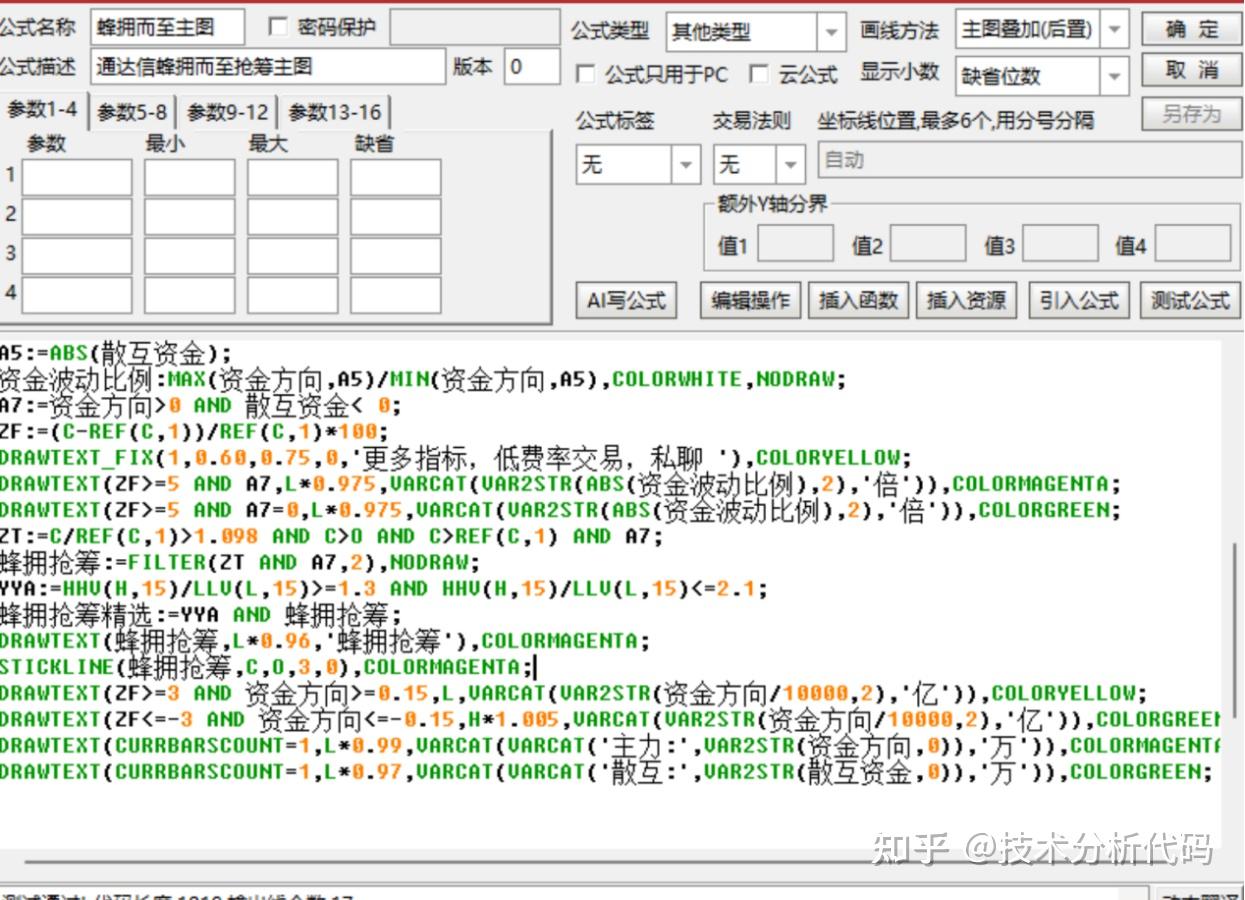1245x900 pixels.
Task: Click the DRAWTEXT line containing '散互:'
Action: pos(606,771)
